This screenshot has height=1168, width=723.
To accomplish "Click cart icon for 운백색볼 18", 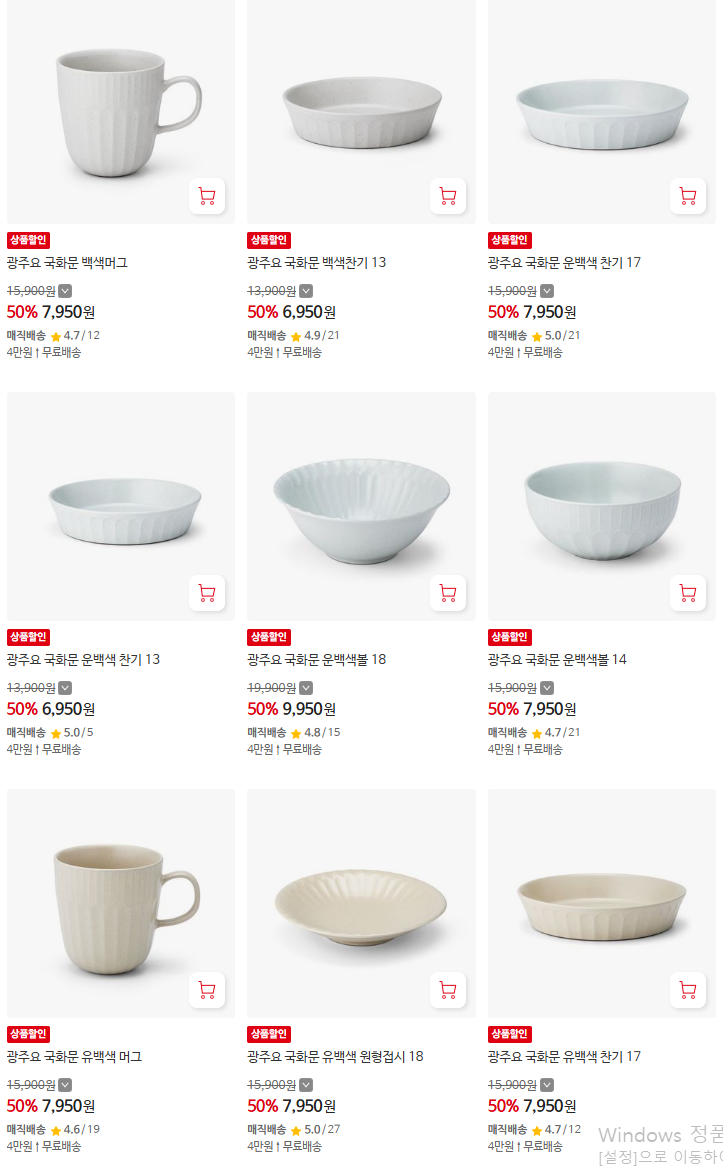I will pyautogui.click(x=448, y=594).
